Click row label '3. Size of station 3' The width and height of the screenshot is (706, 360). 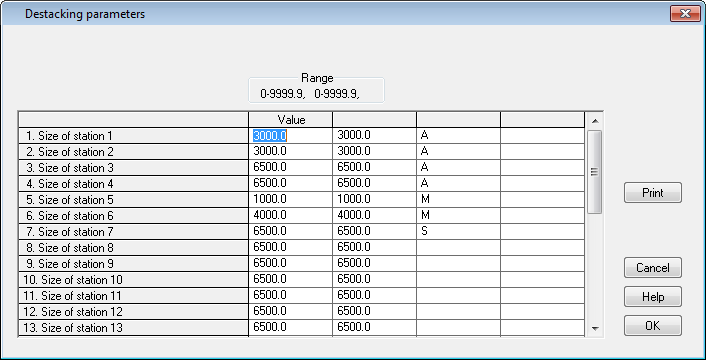(x=133, y=167)
